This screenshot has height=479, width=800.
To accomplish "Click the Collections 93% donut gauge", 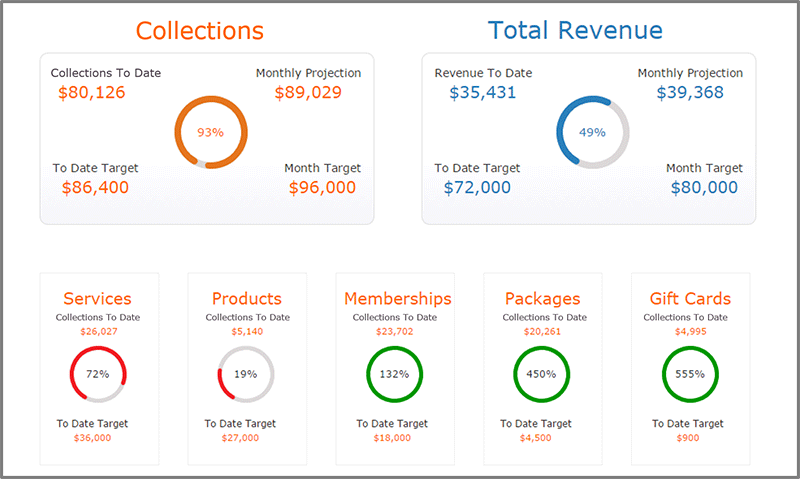I will click(x=210, y=132).
